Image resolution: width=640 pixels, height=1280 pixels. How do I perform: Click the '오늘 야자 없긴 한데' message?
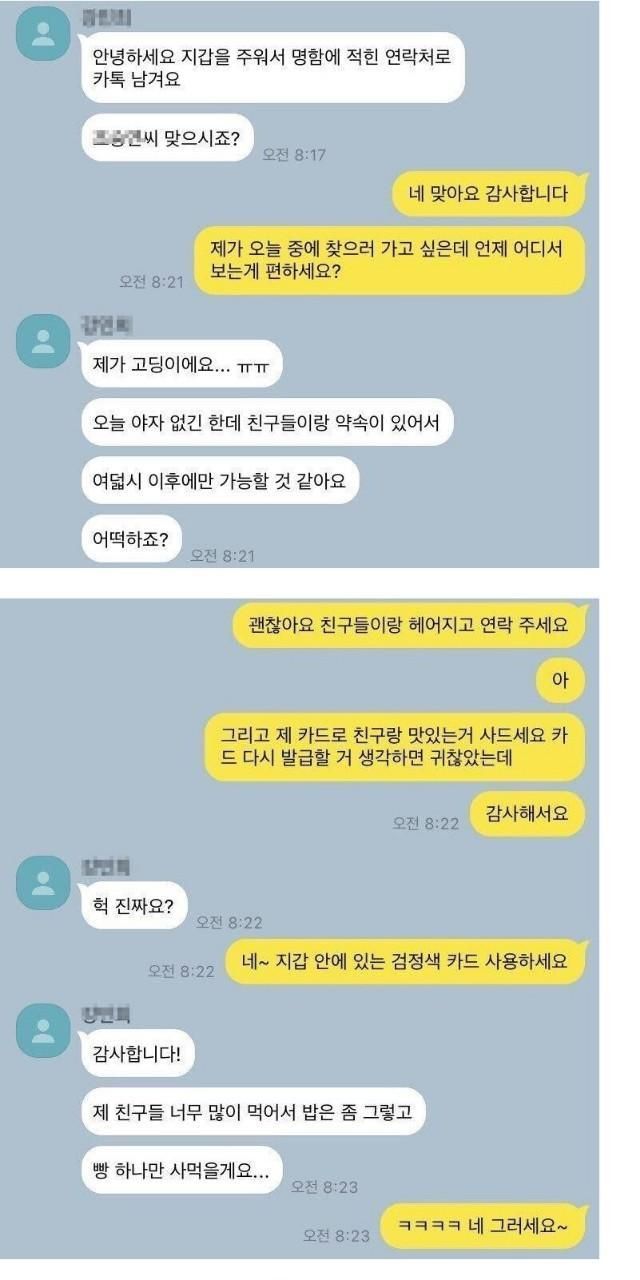pos(267,421)
